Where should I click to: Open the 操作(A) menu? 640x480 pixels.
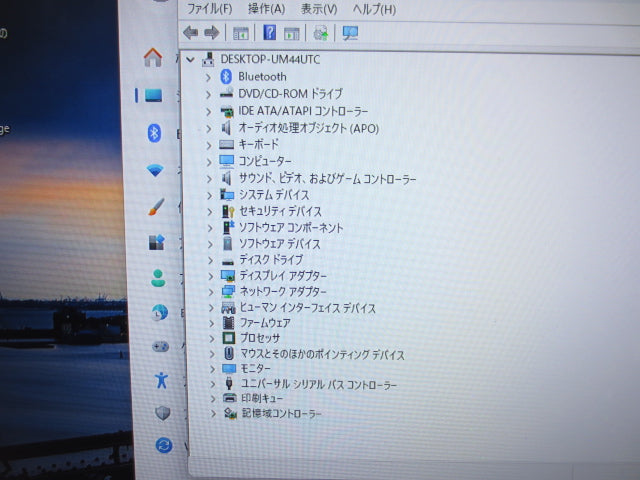click(267, 9)
